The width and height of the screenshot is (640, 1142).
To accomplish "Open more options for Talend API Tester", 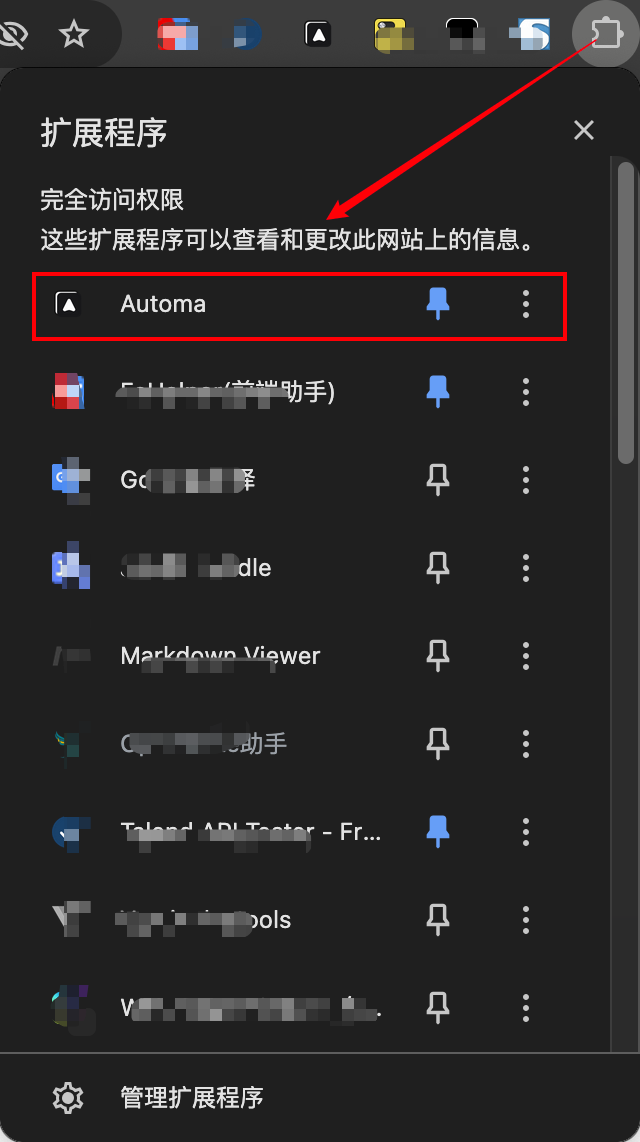I will coord(526,832).
